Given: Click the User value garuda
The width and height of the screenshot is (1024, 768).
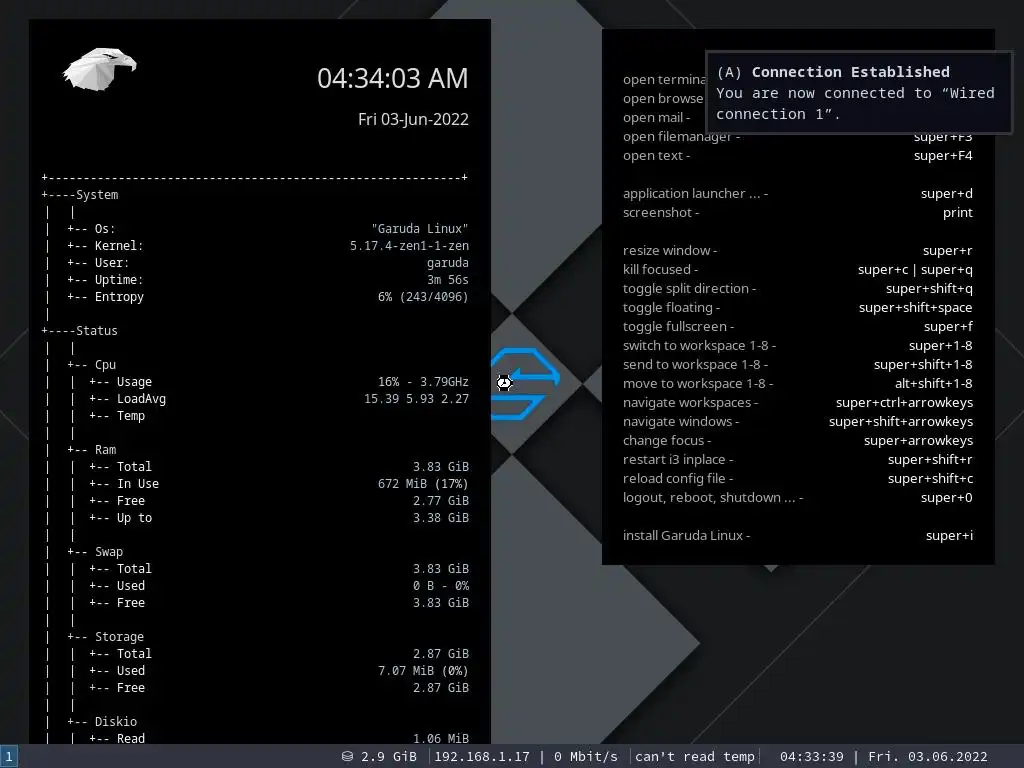Looking at the screenshot, I should point(447,263).
